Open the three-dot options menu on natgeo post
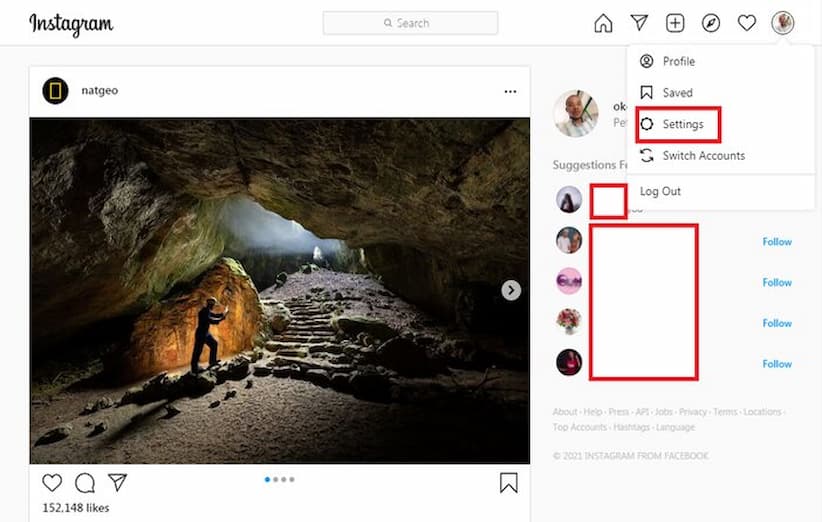The width and height of the screenshot is (822, 522). (510, 91)
